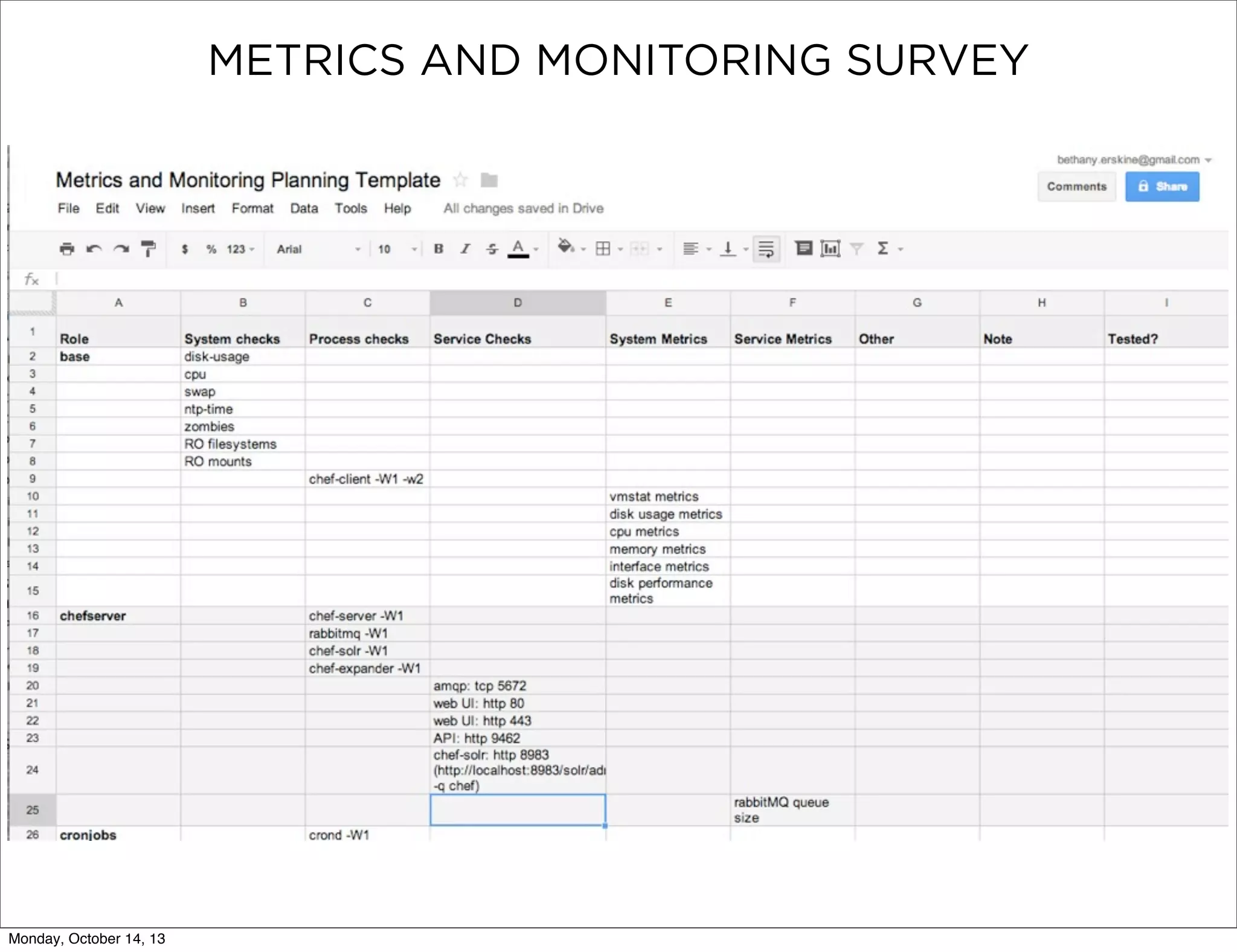This screenshot has width=1237, height=952.
Task: Click the 'chefserver' cell
Action: pos(118,616)
